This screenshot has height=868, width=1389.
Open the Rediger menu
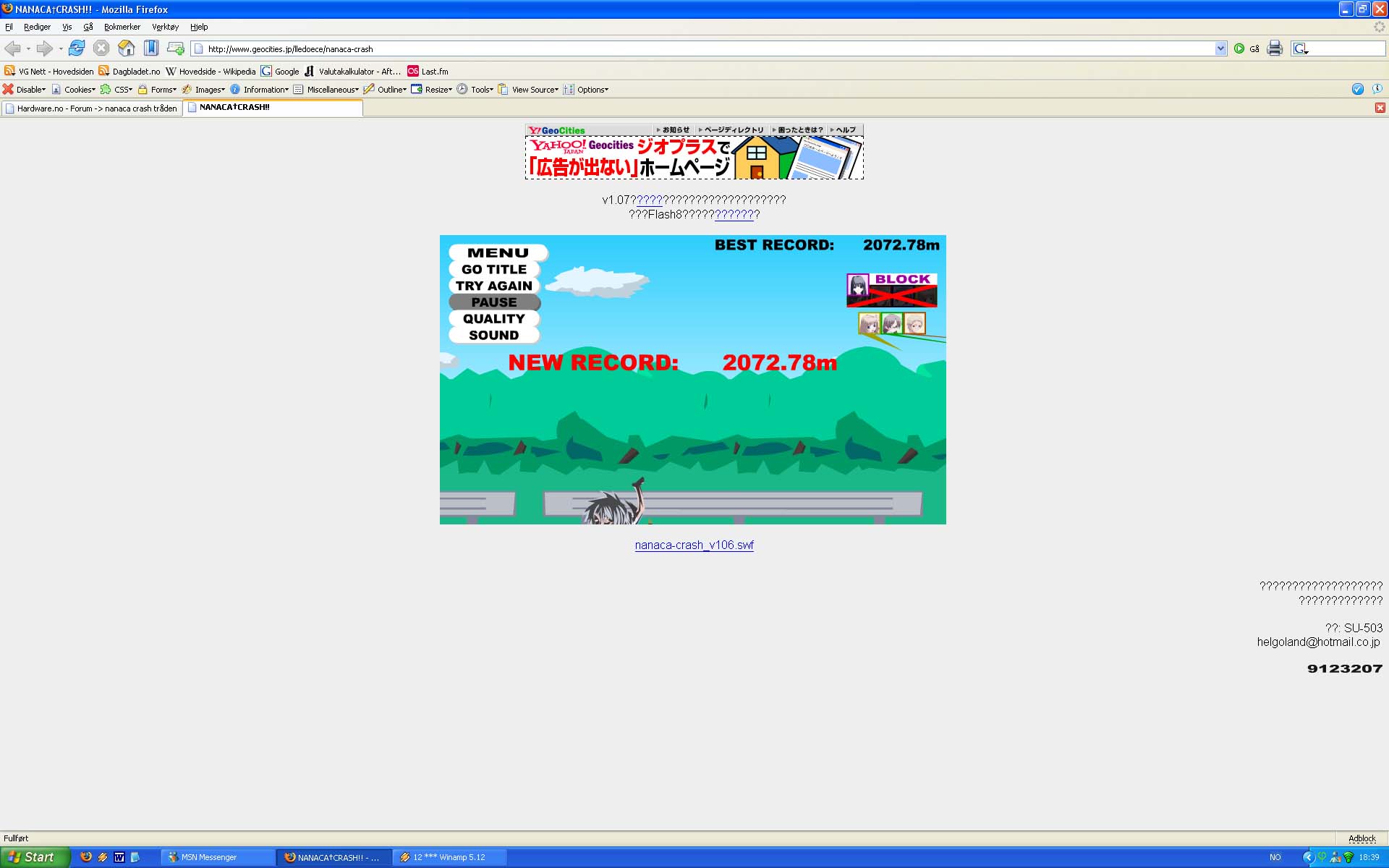37,27
